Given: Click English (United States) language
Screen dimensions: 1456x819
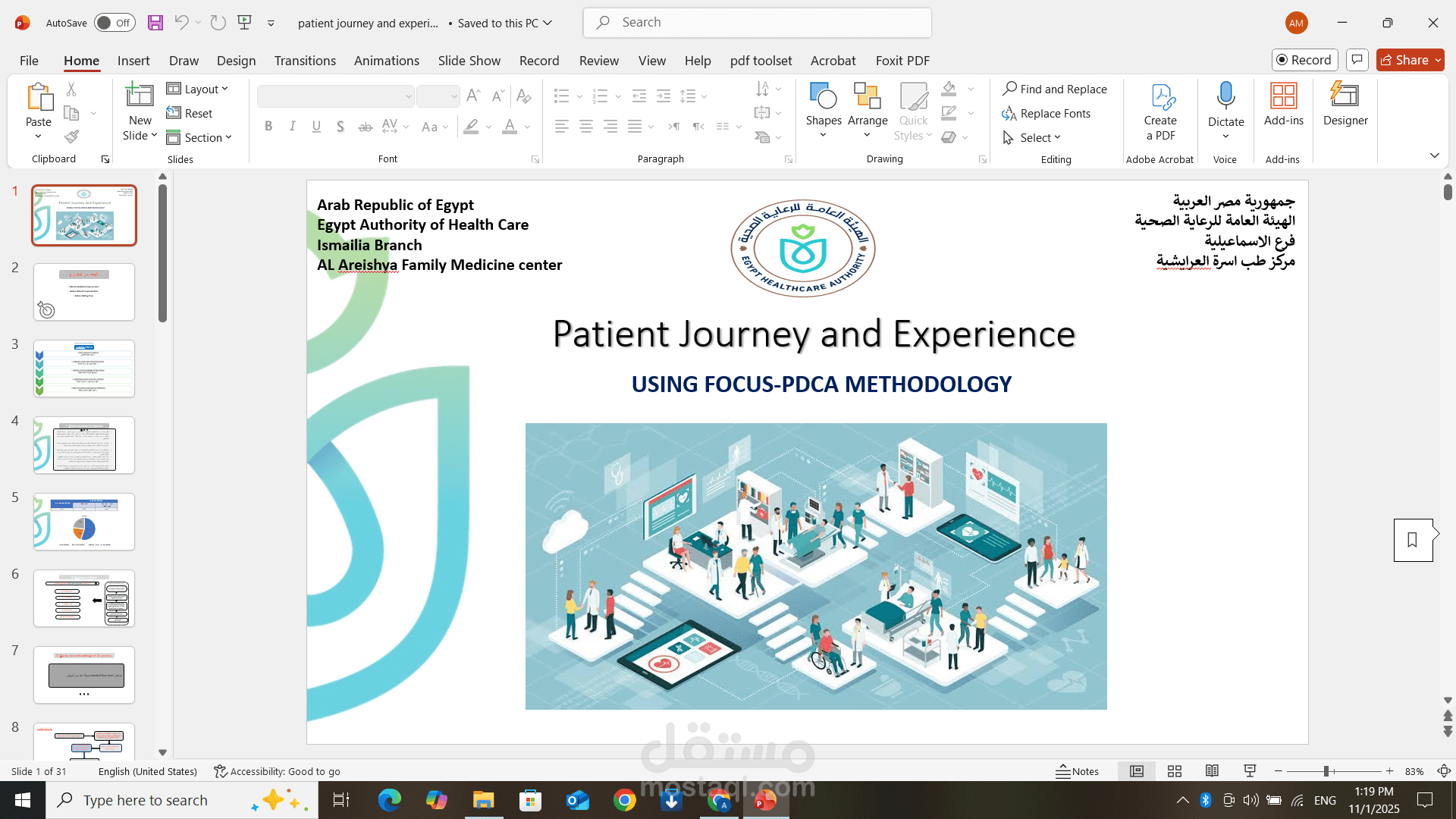Looking at the screenshot, I should pos(148,771).
